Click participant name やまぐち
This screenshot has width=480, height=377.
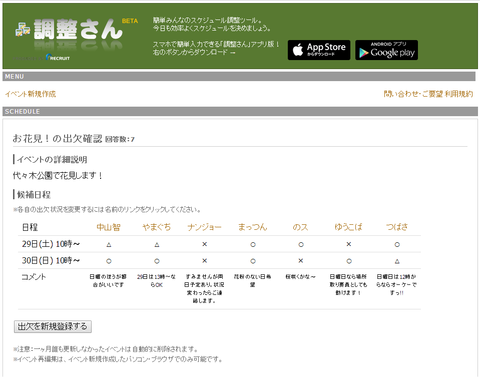pyautogui.click(x=156, y=227)
